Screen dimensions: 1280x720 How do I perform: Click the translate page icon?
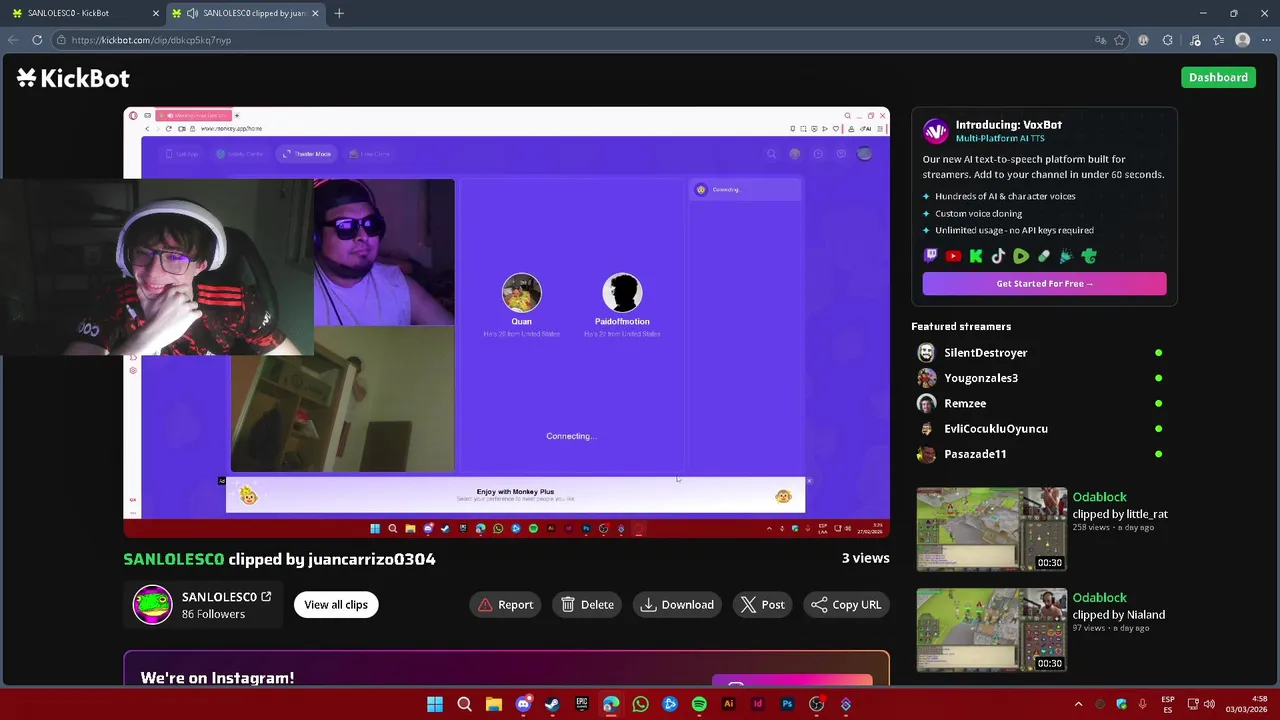point(1100,40)
